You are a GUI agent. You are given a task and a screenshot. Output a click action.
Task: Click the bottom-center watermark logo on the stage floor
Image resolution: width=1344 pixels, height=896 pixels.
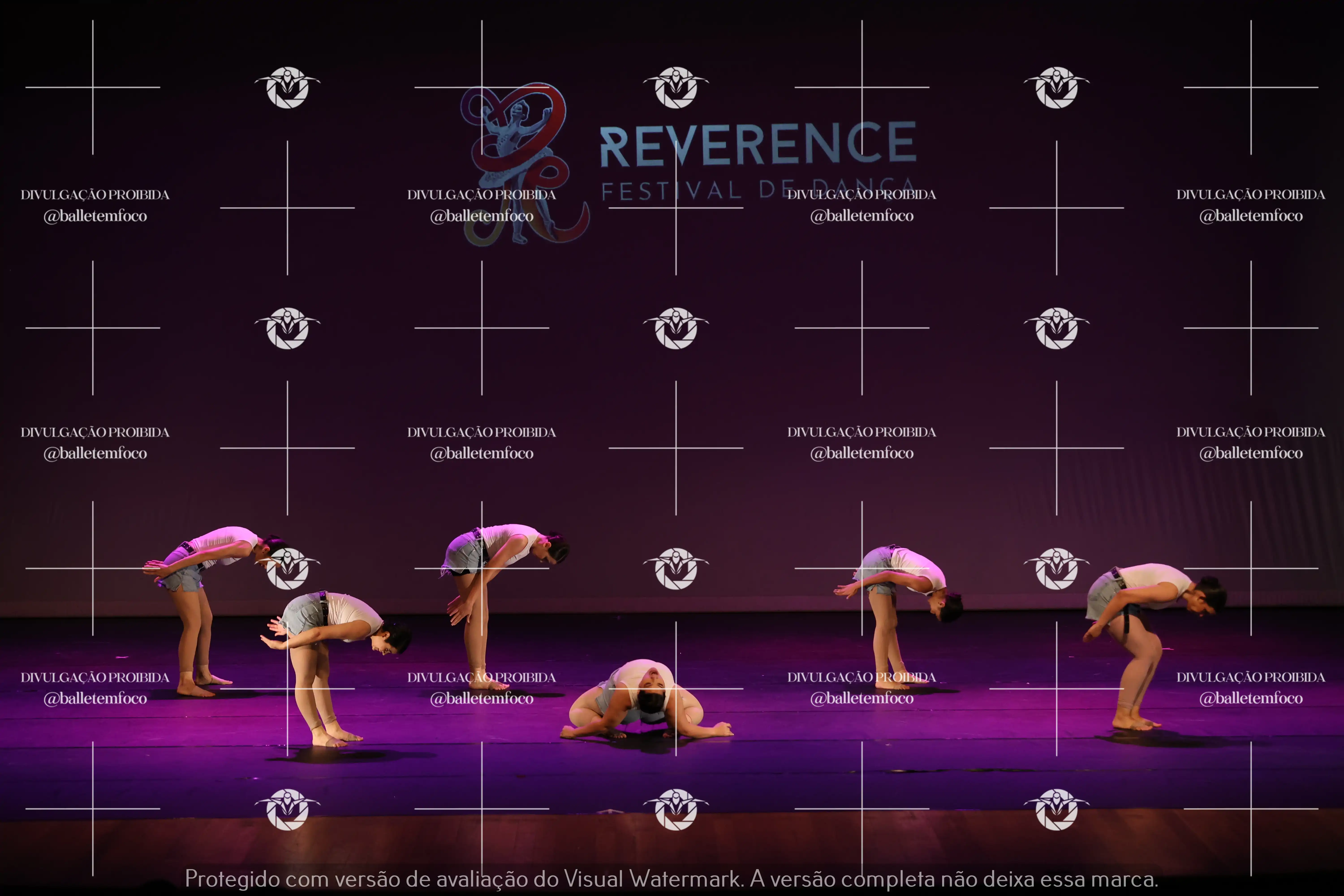(x=676, y=809)
